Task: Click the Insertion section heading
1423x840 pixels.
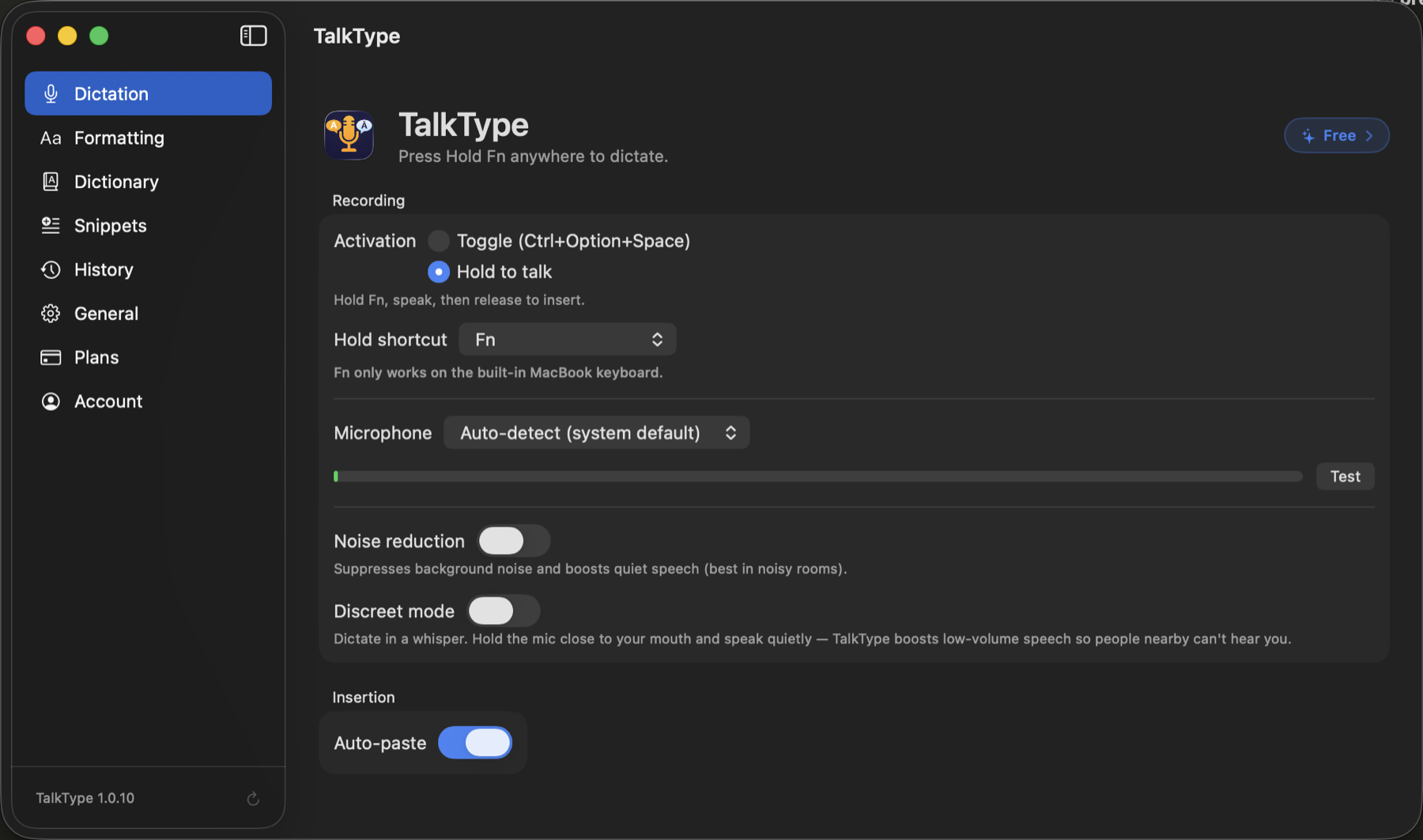Action: tap(364, 697)
